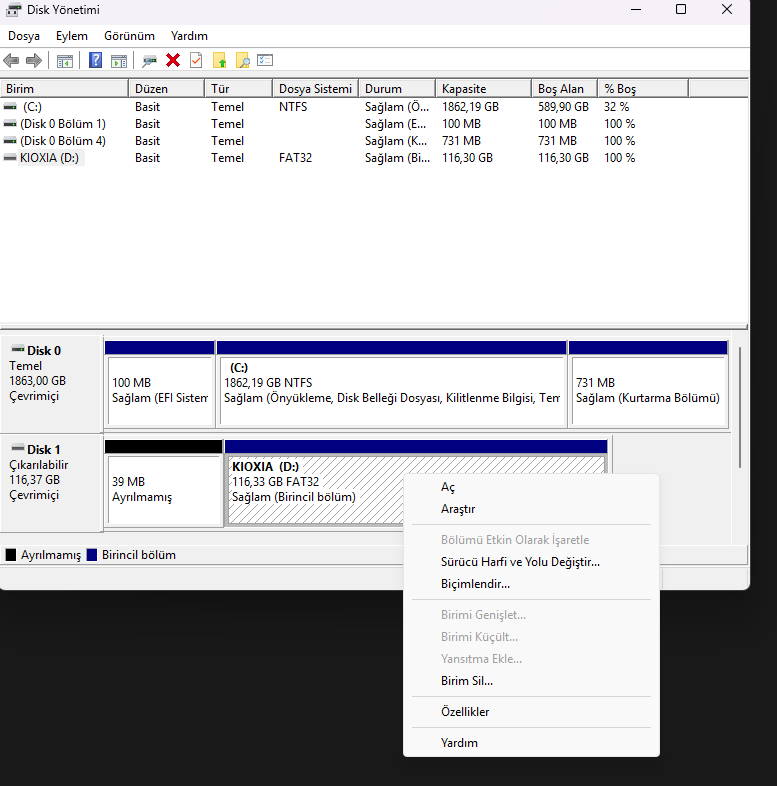Click the 32 % free cell
The height and width of the screenshot is (786, 777).
point(617,107)
